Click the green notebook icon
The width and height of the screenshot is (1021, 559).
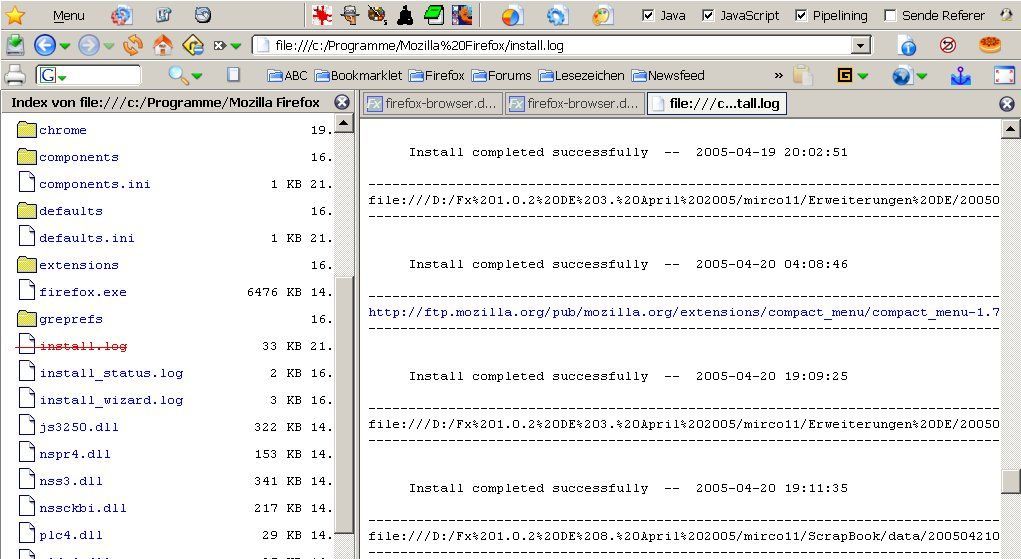[434, 15]
